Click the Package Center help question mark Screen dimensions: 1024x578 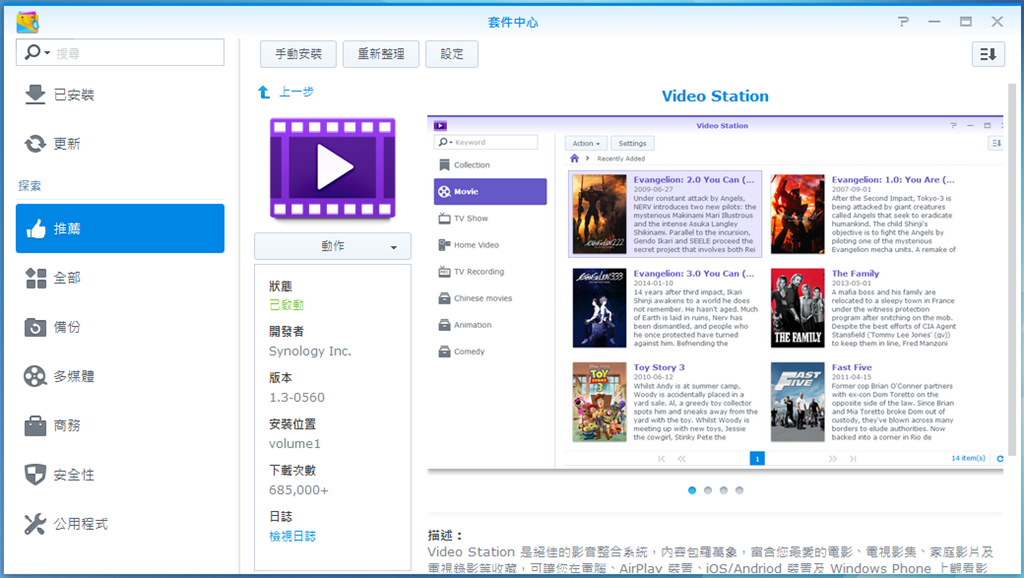click(903, 22)
